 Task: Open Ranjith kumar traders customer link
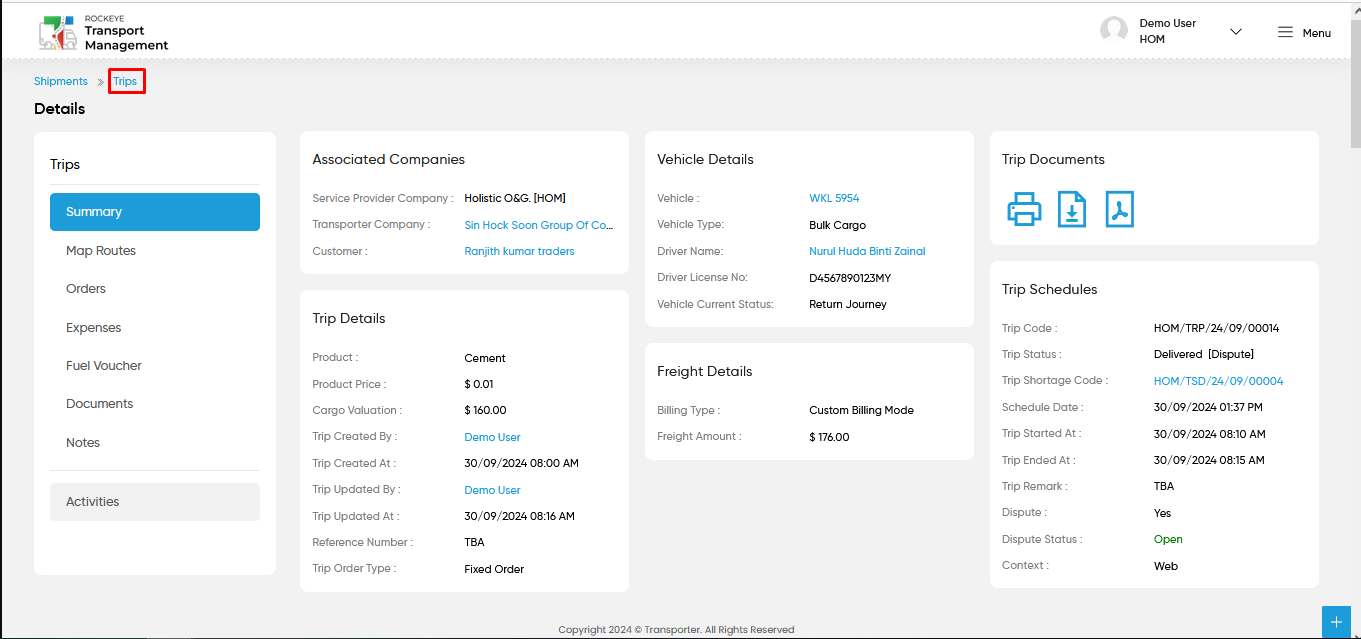(x=519, y=251)
